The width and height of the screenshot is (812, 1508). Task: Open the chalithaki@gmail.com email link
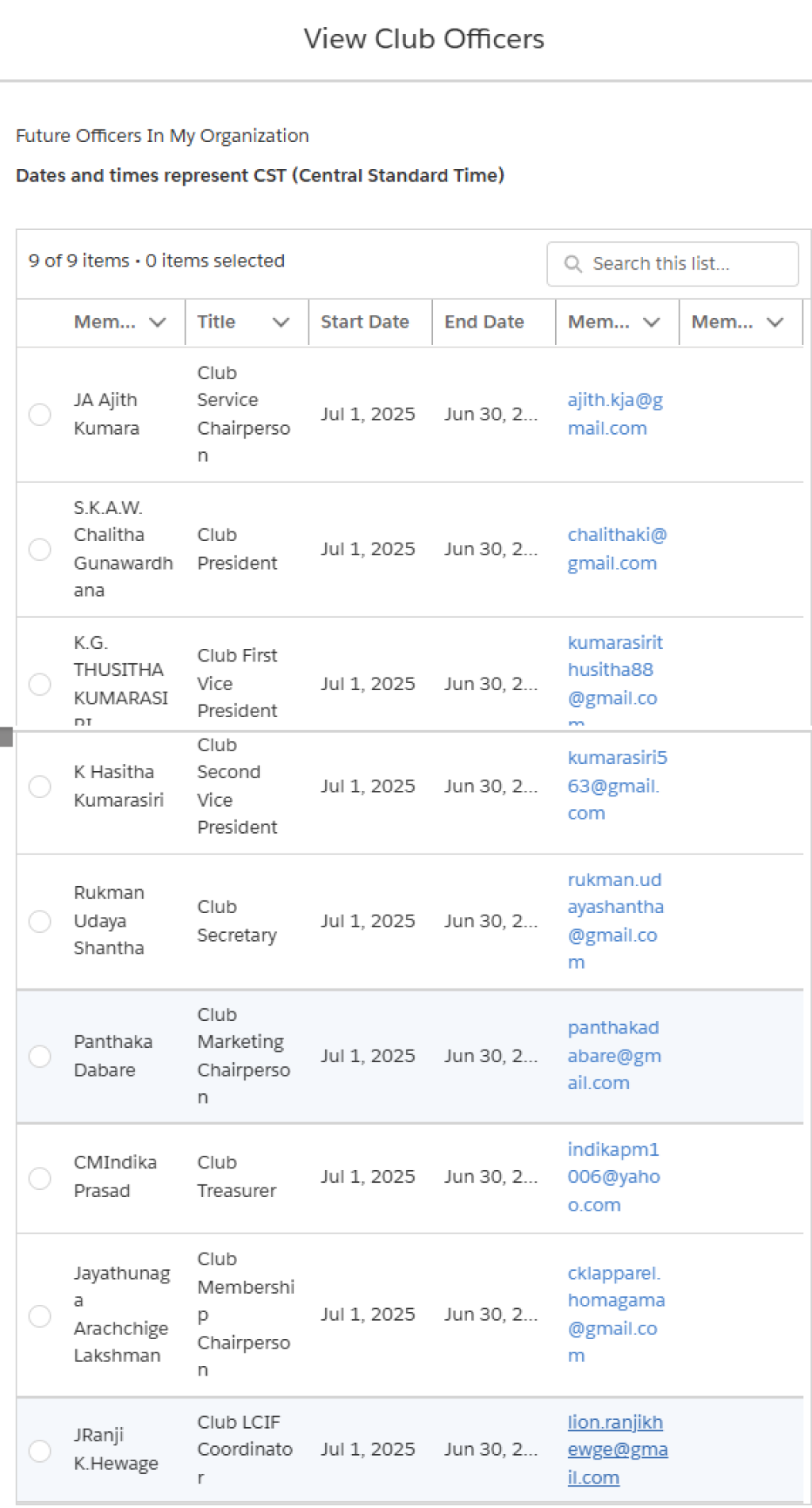617,549
